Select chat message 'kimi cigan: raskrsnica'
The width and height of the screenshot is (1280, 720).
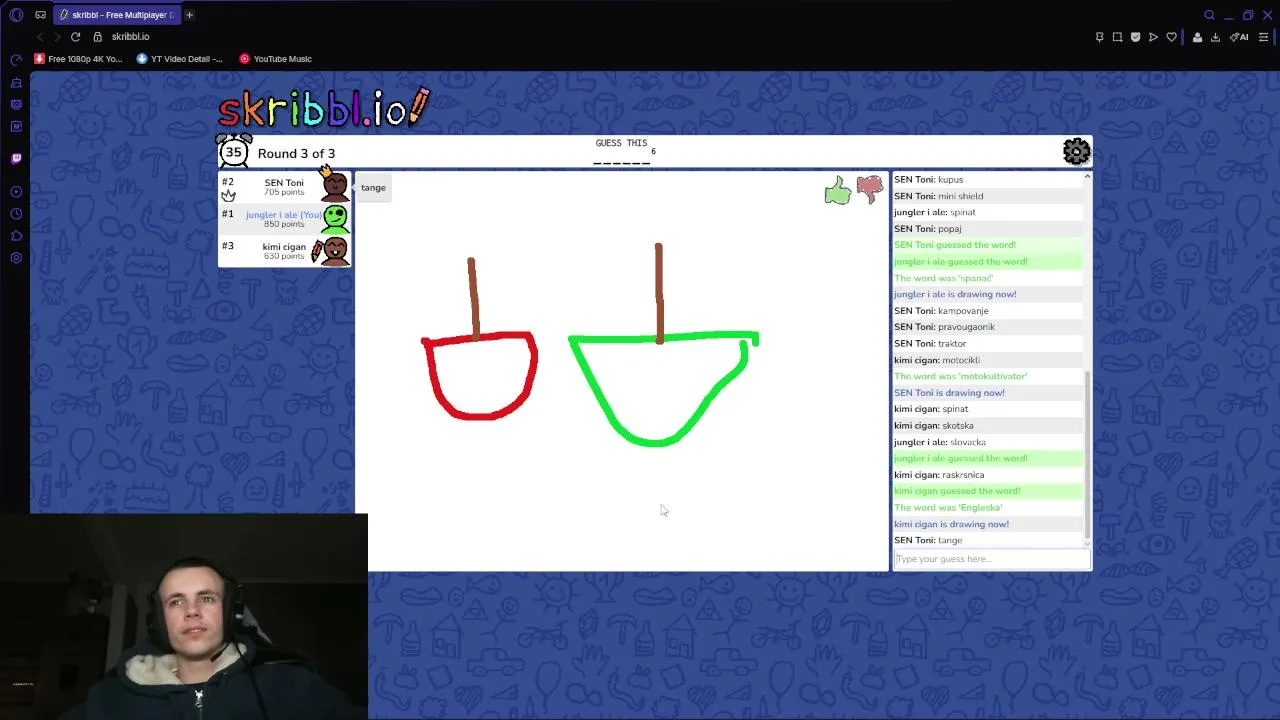[x=939, y=475]
